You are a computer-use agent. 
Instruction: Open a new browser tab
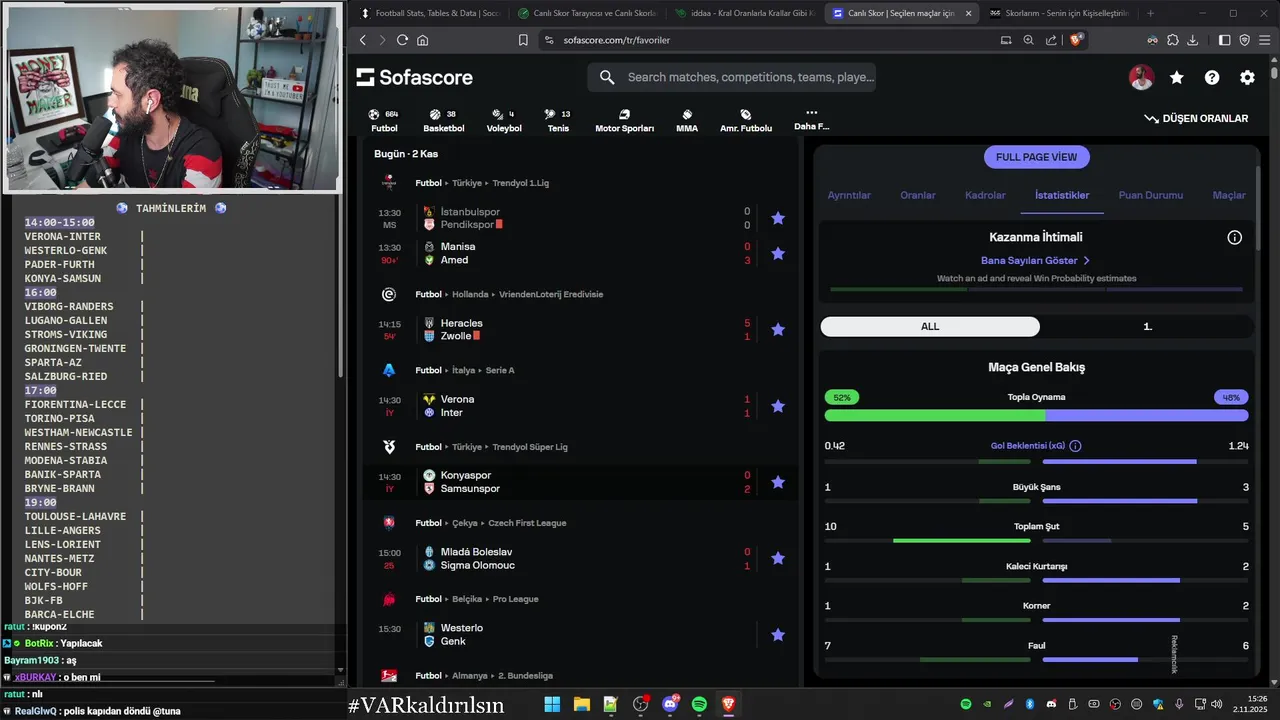[x=1150, y=13]
